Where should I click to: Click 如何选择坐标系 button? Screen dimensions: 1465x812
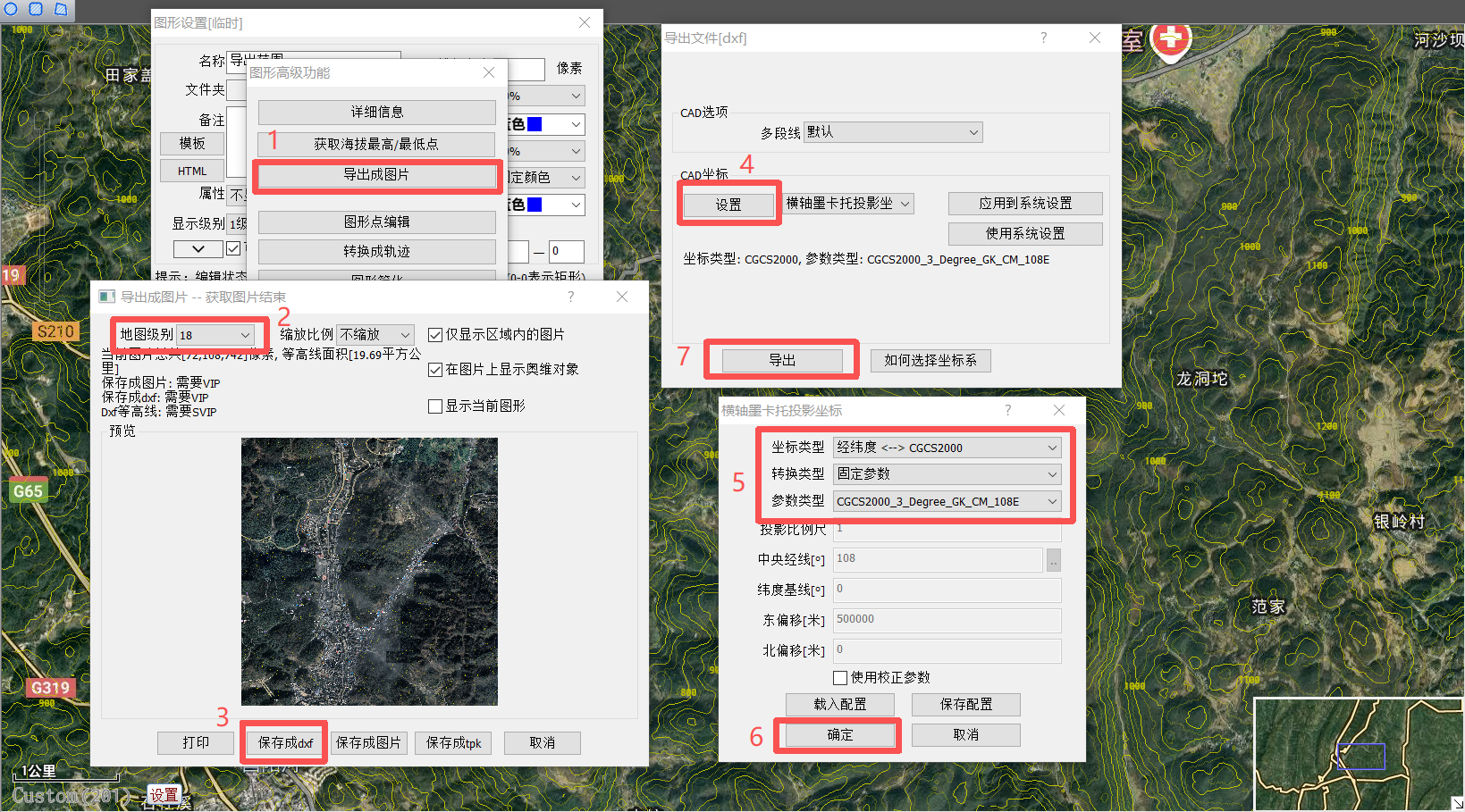[x=930, y=361]
